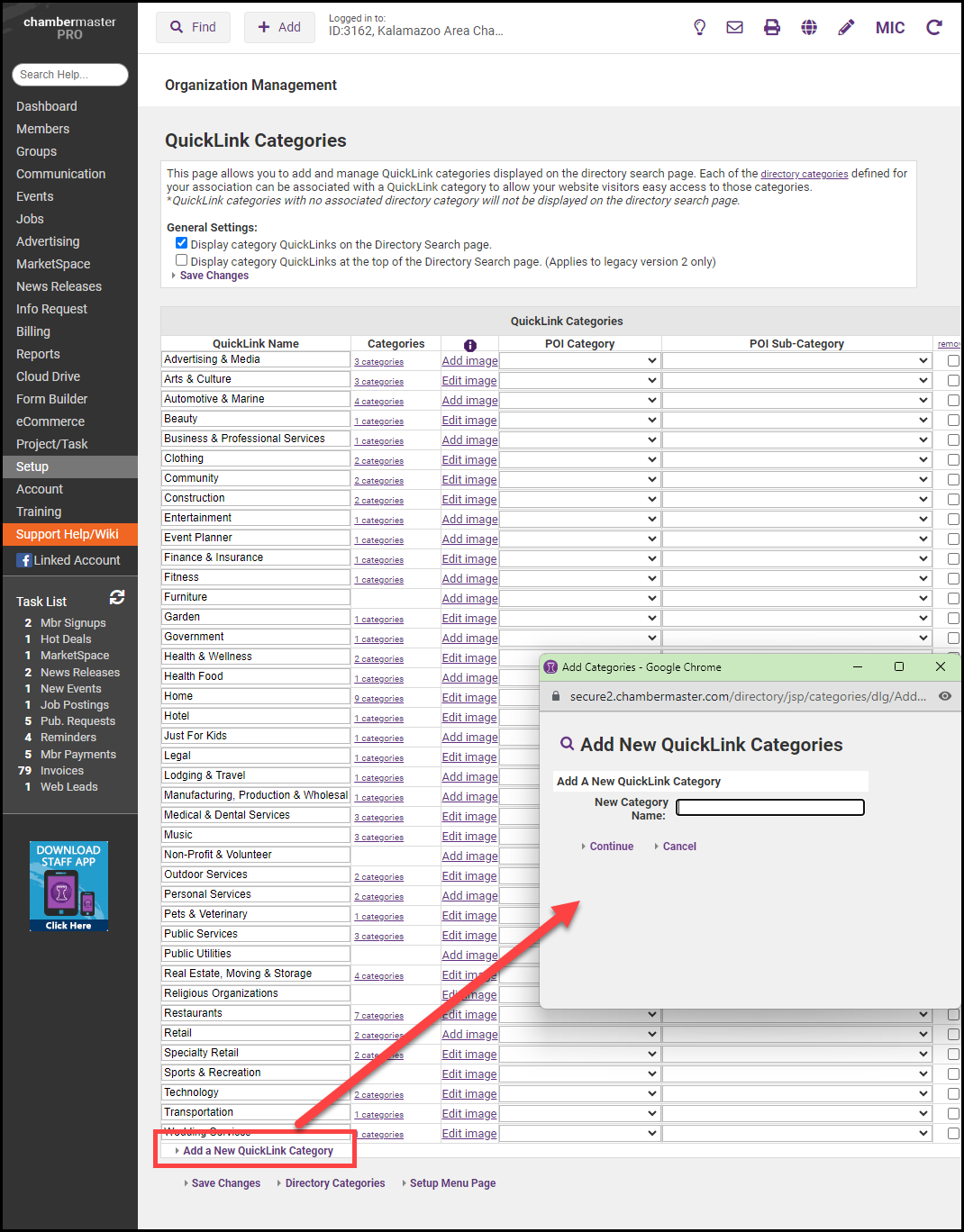
Task: Go to Reports in the sidebar menu
Action: point(38,354)
